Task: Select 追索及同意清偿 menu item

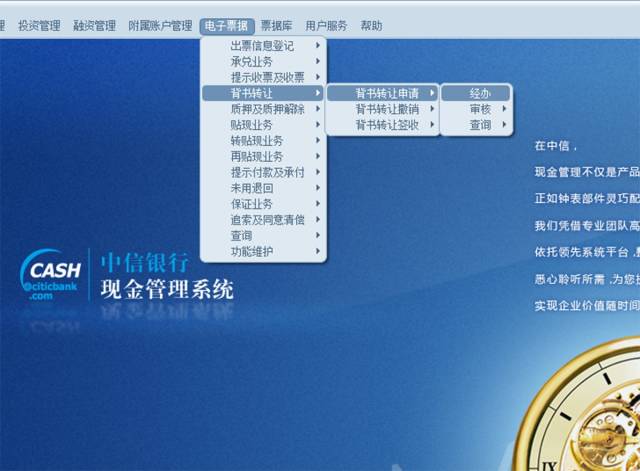Action: [x=263, y=220]
